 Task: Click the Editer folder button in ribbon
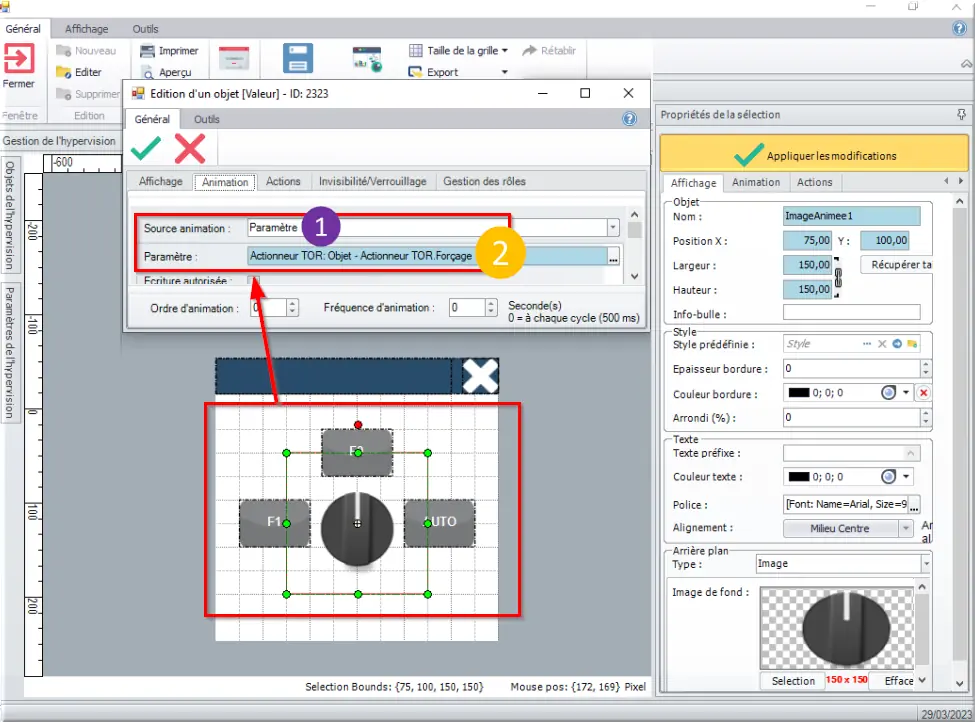(x=79, y=72)
